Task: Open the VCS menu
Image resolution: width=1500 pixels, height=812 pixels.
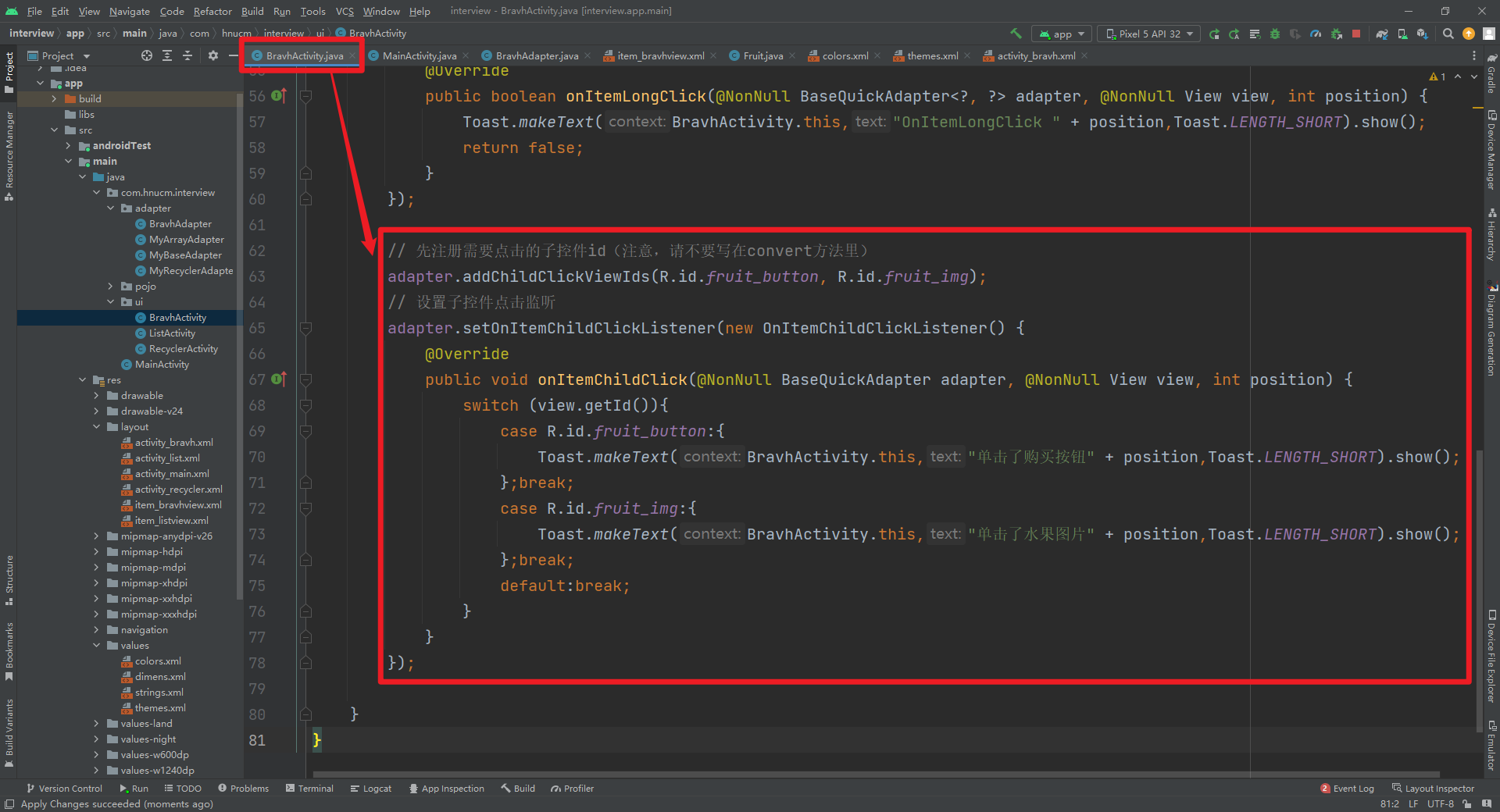Action: click(345, 11)
